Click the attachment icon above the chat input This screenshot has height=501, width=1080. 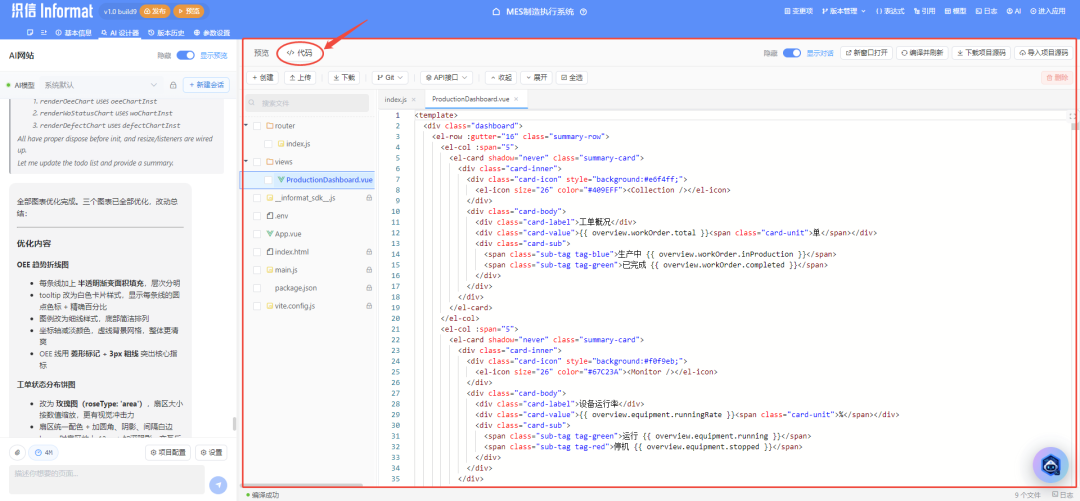tap(17, 453)
